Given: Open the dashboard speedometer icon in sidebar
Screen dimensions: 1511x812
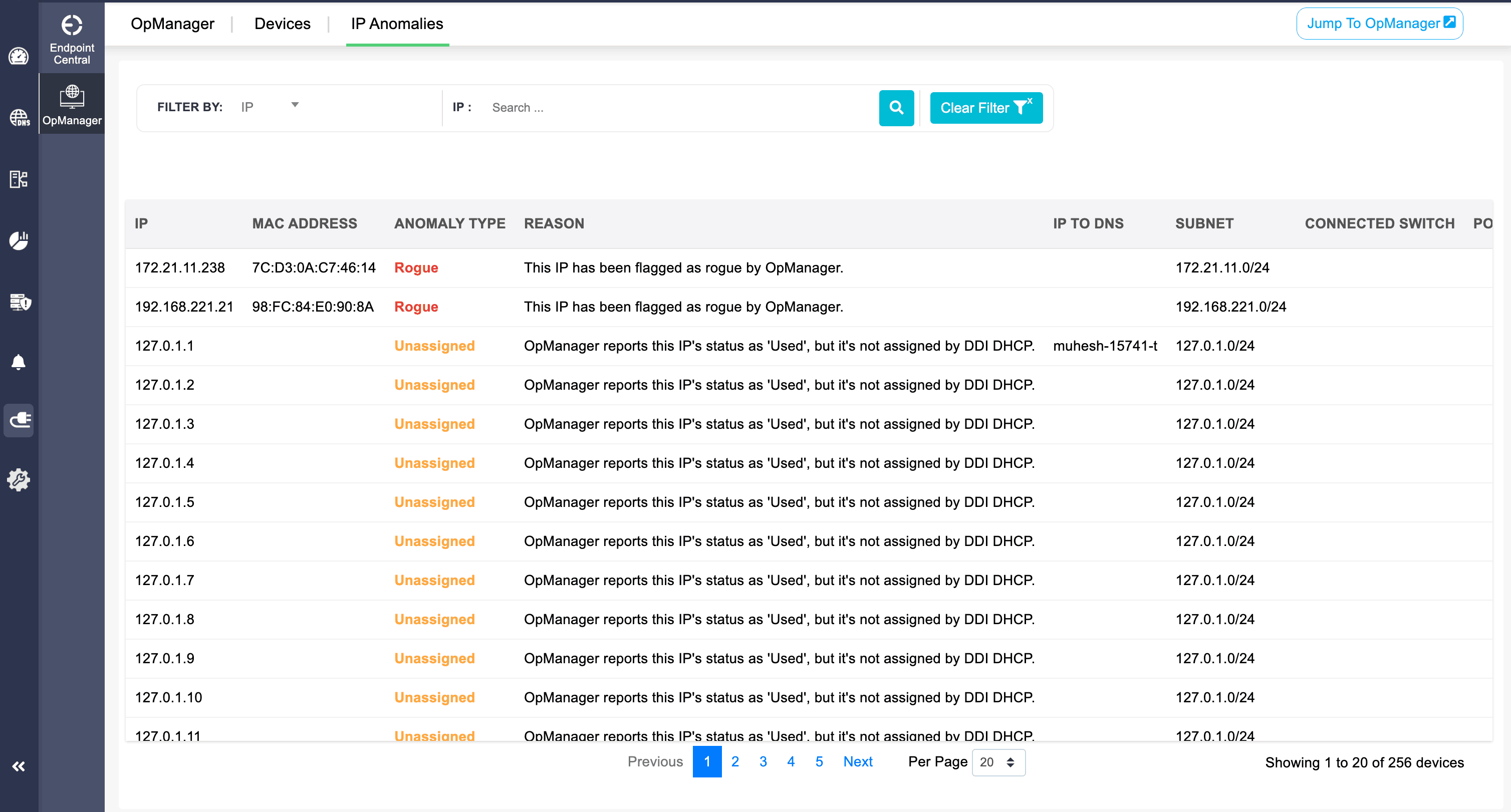Looking at the screenshot, I should click(18, 57).
